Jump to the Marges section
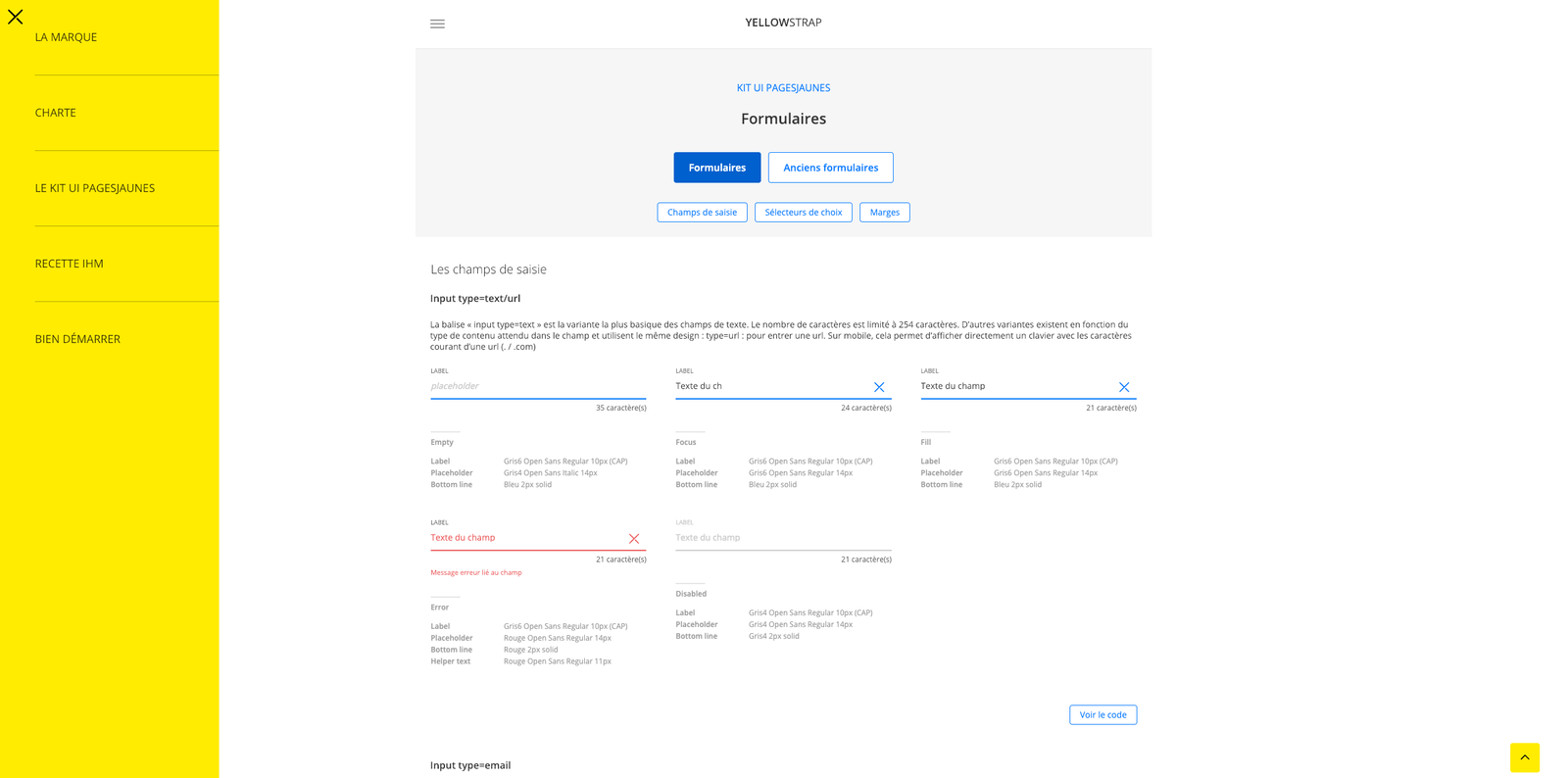This screenshot has height=778, width=1568. coord(884,213)
